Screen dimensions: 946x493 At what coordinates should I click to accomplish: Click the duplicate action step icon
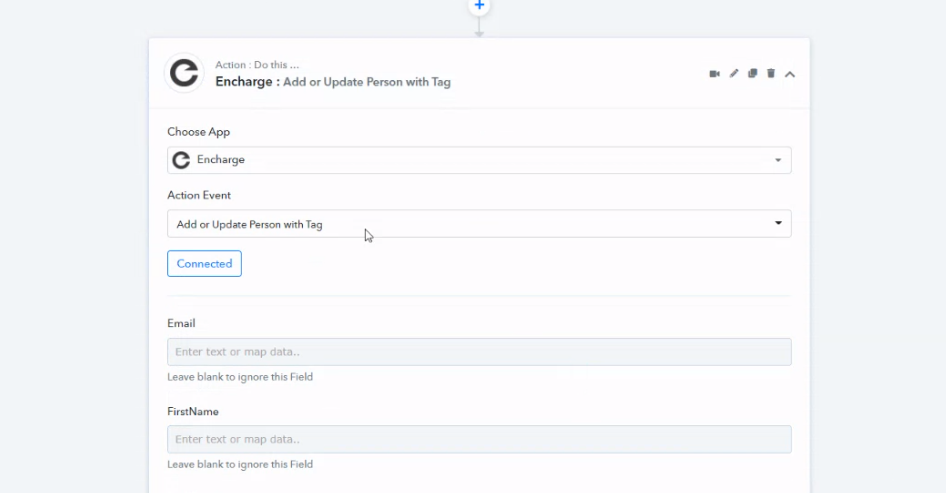coord(753,74)
